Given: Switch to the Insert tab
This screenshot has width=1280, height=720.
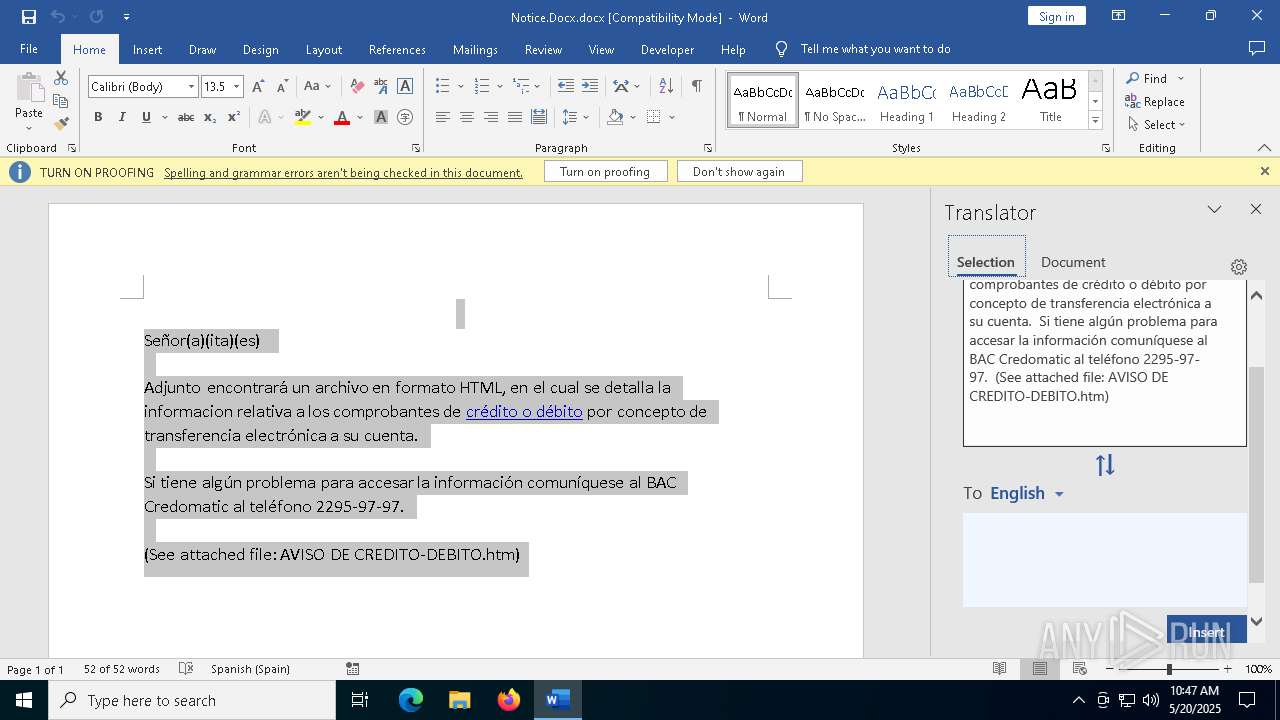Looking at the screenshot, I should [x=147, y=49].
